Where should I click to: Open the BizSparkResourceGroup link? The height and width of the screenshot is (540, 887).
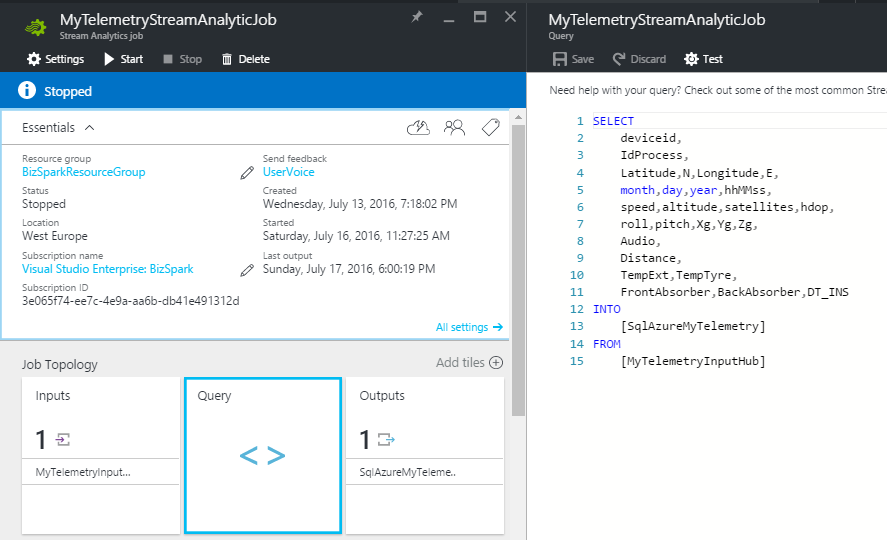click(x=84, y=172)
